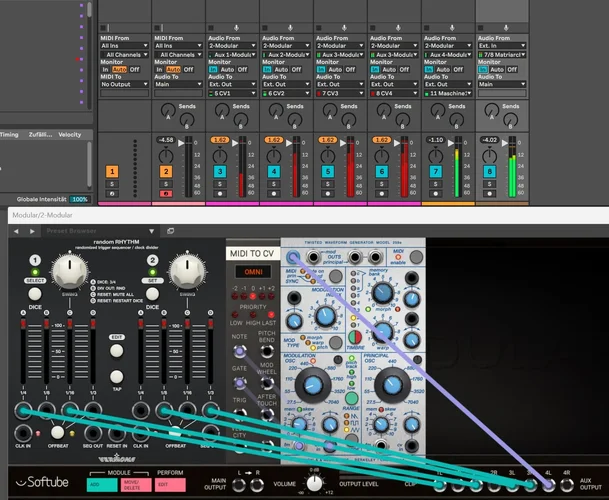Click the previous preset arrow in preset browser
This screenshot has width=609, height=500.
click(x=17, y=231)
